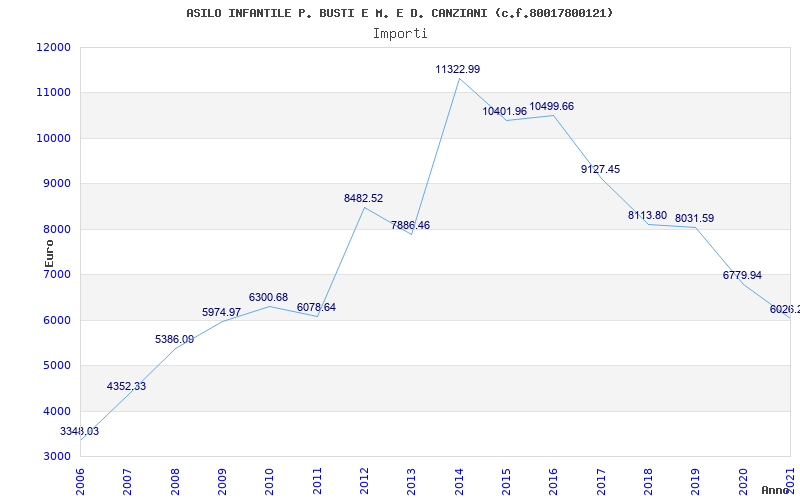Click x-axis year 2018

point(648,482)
